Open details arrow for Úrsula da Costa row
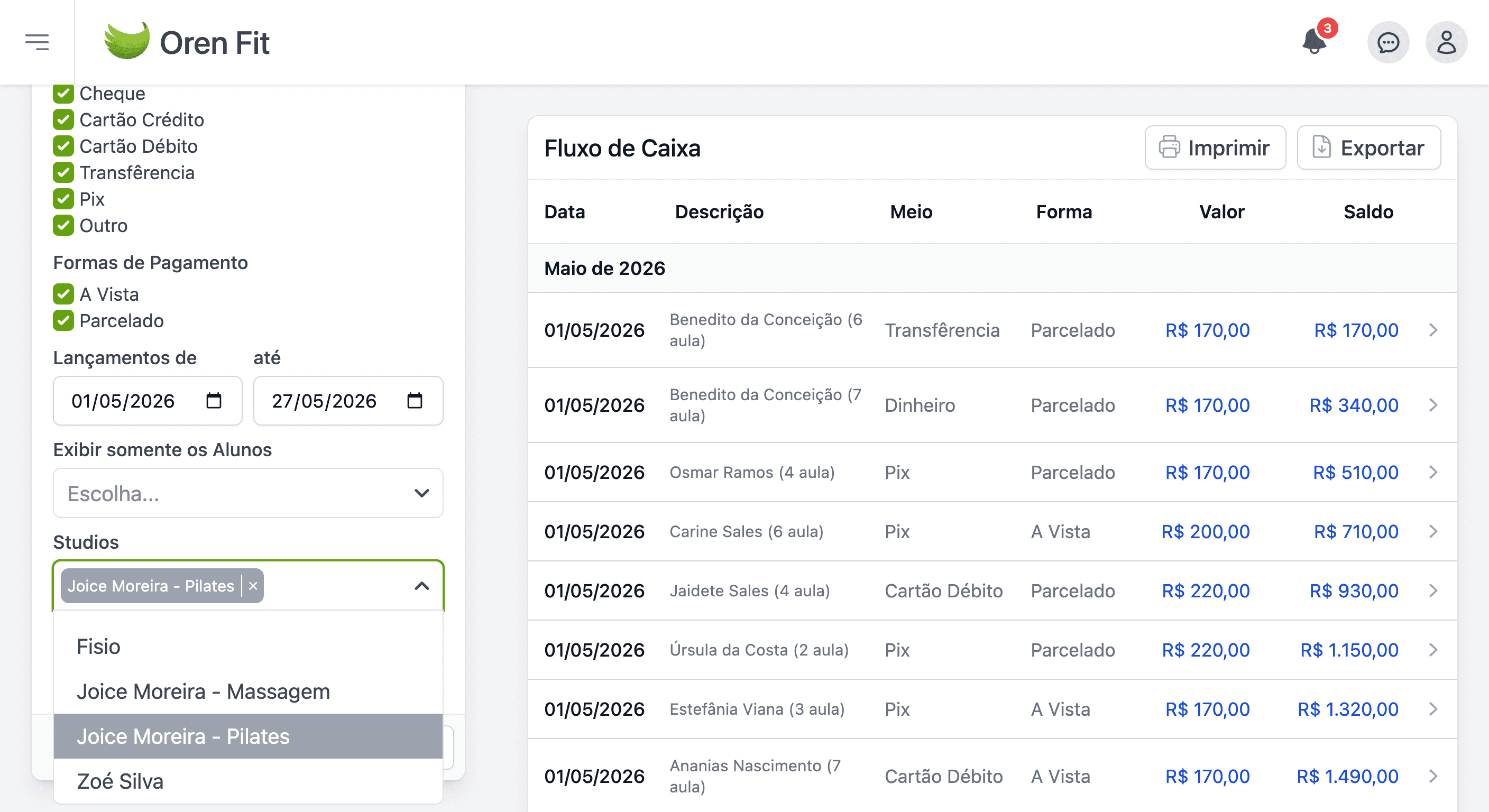This screenshot has width=1489, height=812. click(1433, 650)
